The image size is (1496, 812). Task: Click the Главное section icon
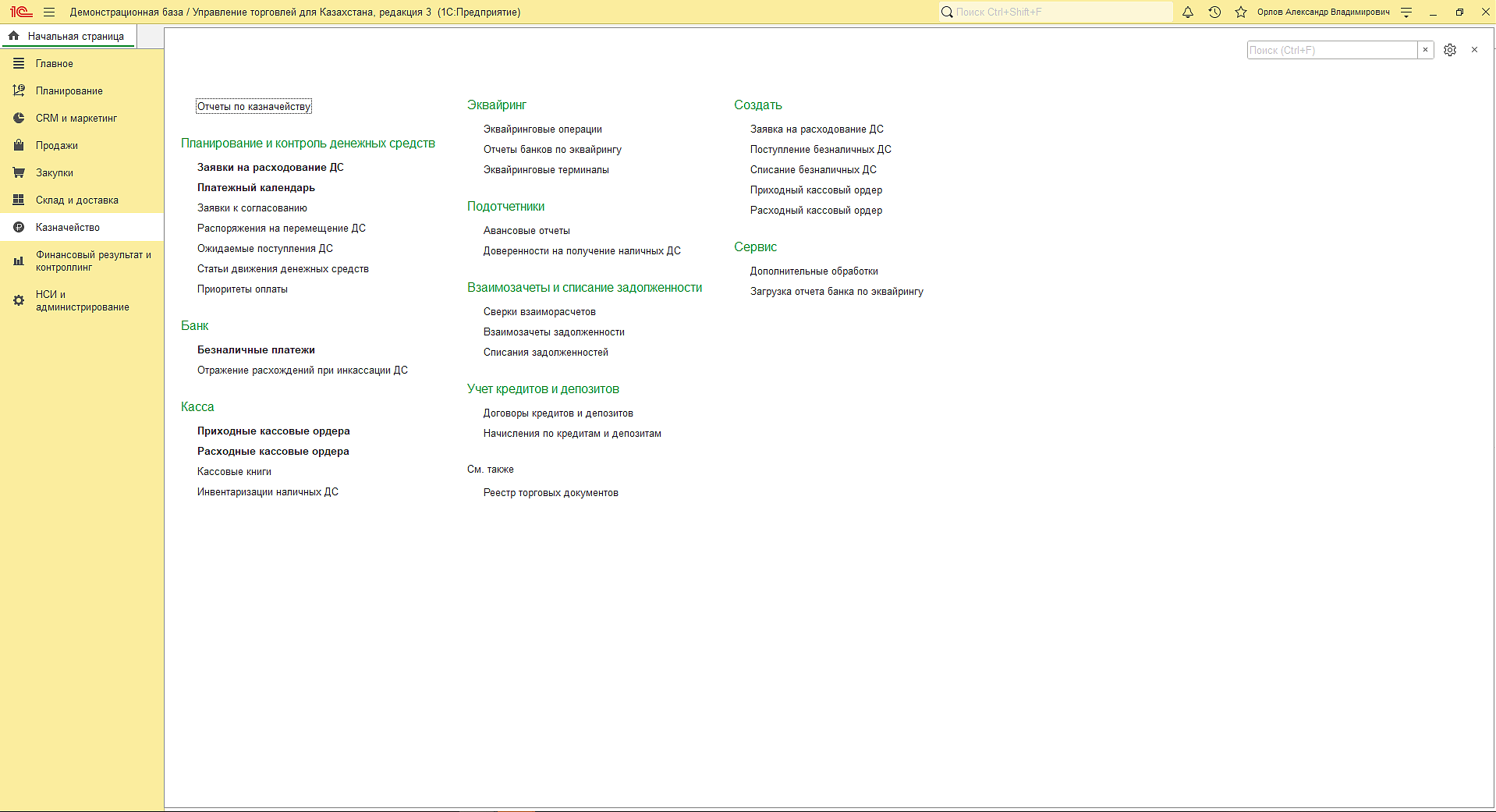pos(19,63)
